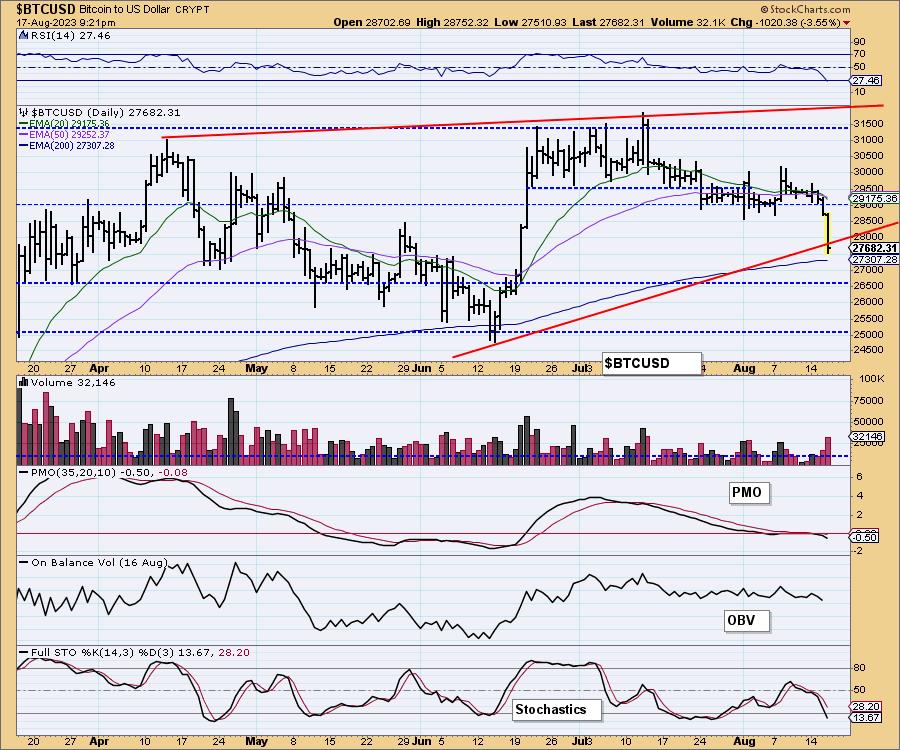This screenshot has height=750, width=900.
Task: Click the volume bars icon before Volume label
Action: [23, 382]
